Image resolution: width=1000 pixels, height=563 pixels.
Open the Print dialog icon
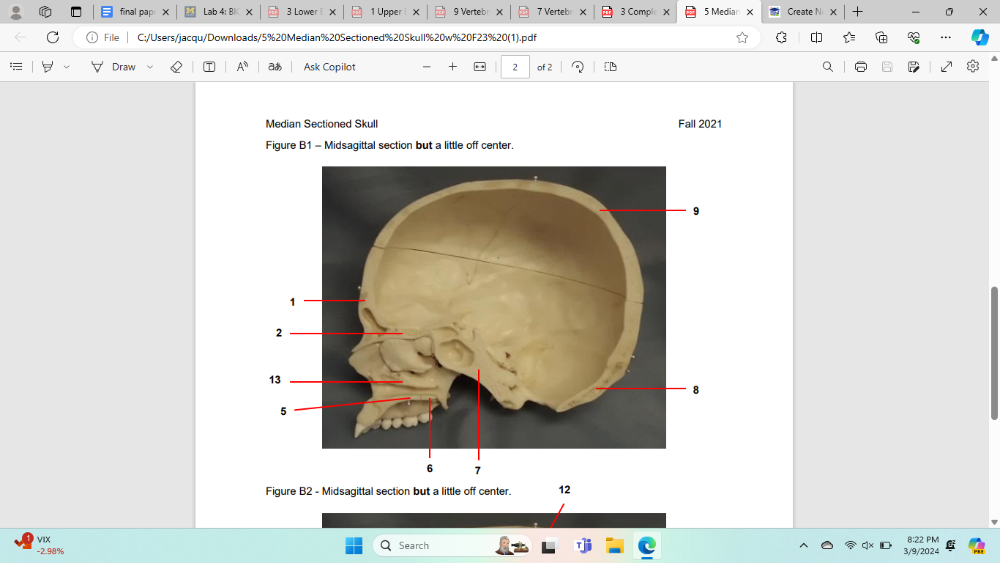click(860, 67)
